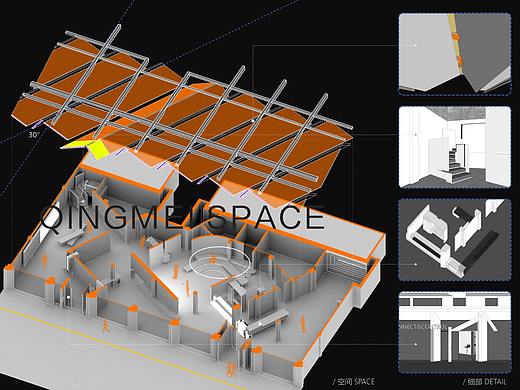Image resolution: width=520 pixels, height=390 pixels.
Task: Open the staircase interior render thumbnail
Action: tap(455, 147)
